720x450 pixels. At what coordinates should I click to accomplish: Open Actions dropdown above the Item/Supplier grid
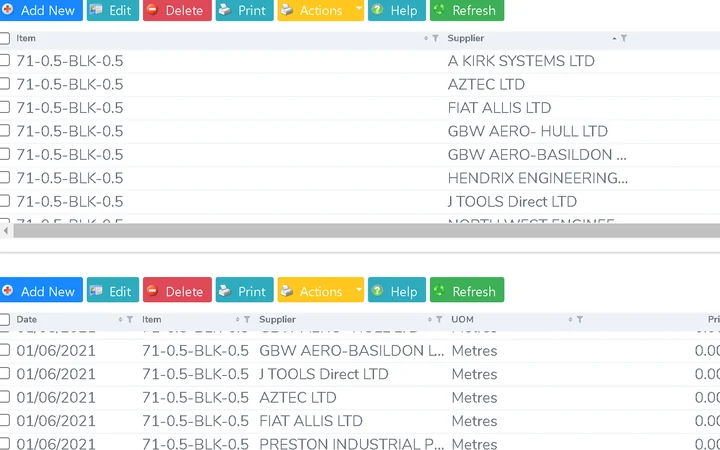(321, 10)
